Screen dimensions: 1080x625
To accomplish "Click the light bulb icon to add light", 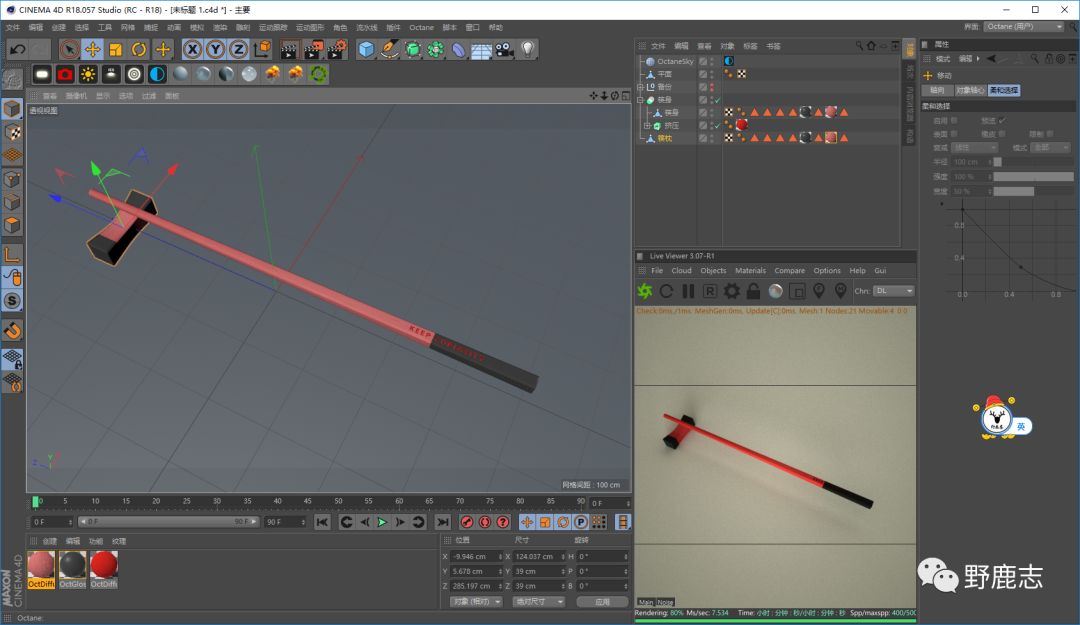I will pyautogui.click(x=528, y=49).
